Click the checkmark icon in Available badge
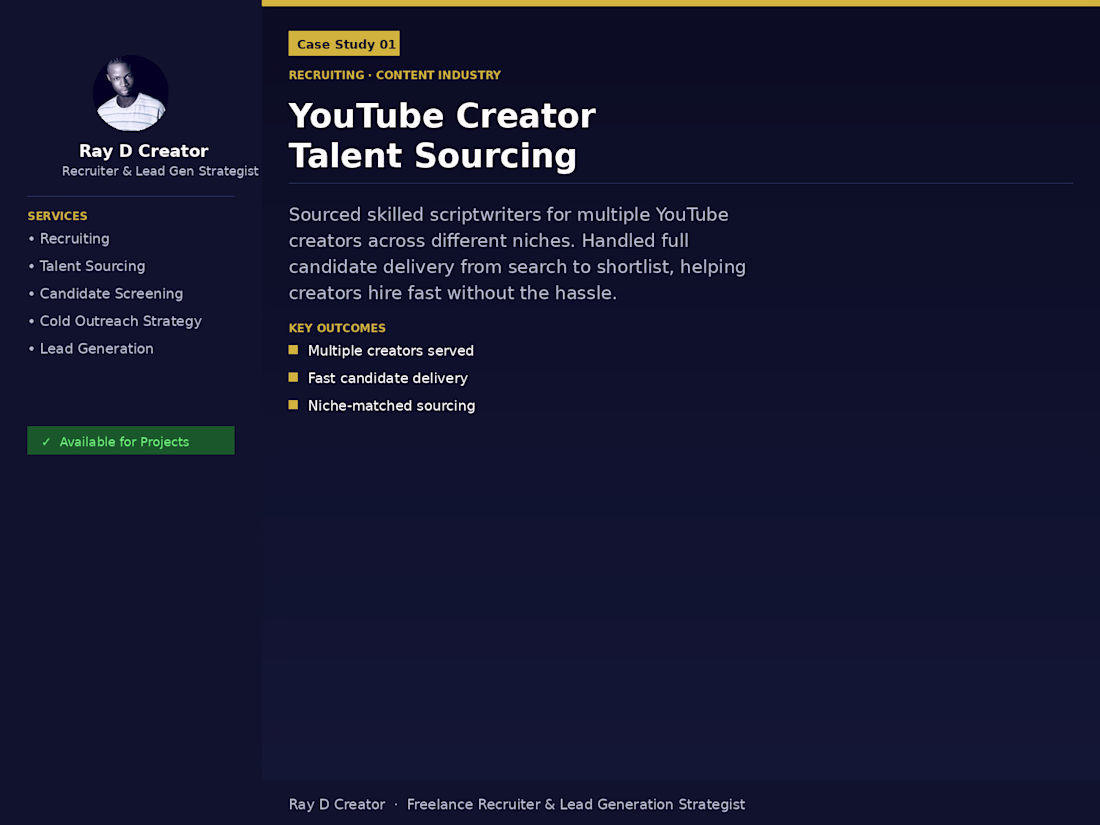The height and width of the screenshot is (825, 1100). (46, 442)
